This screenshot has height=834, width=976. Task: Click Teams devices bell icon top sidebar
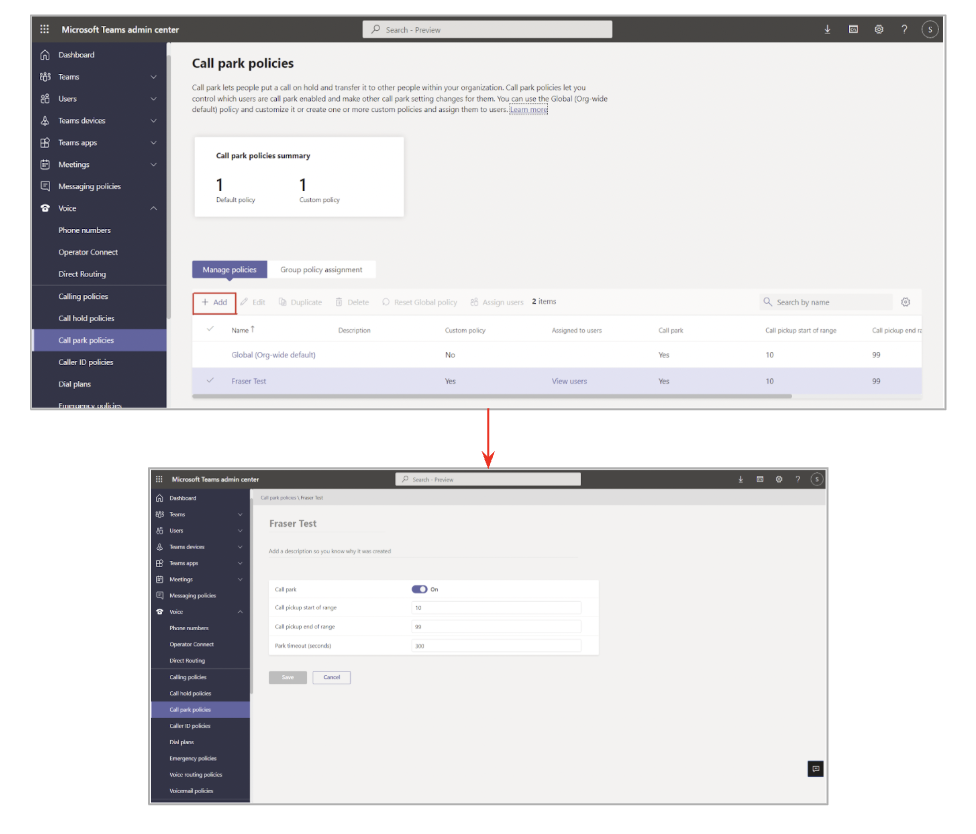45,120
